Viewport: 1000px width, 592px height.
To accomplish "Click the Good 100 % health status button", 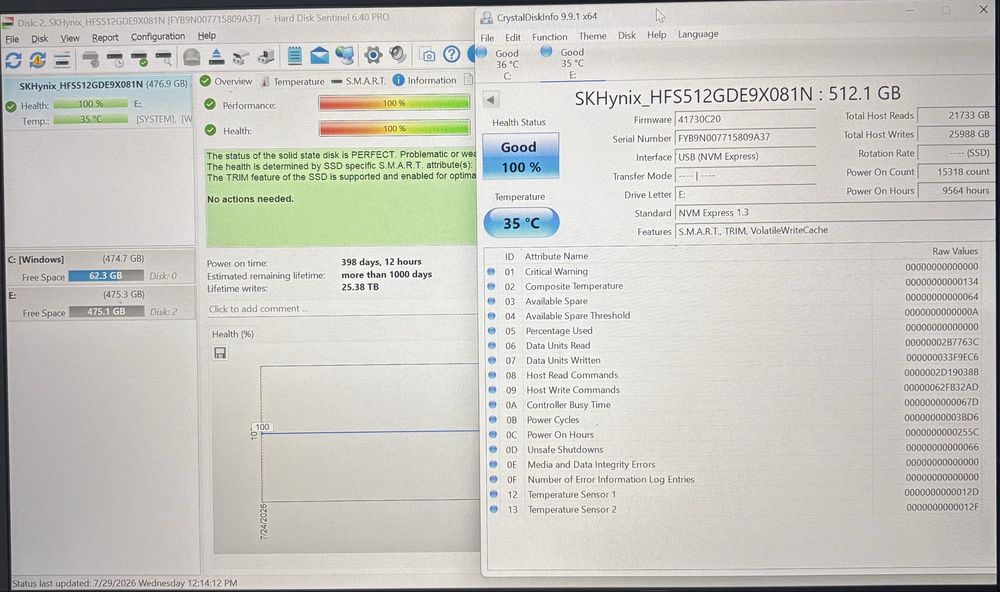I will (x=520, y=156).
